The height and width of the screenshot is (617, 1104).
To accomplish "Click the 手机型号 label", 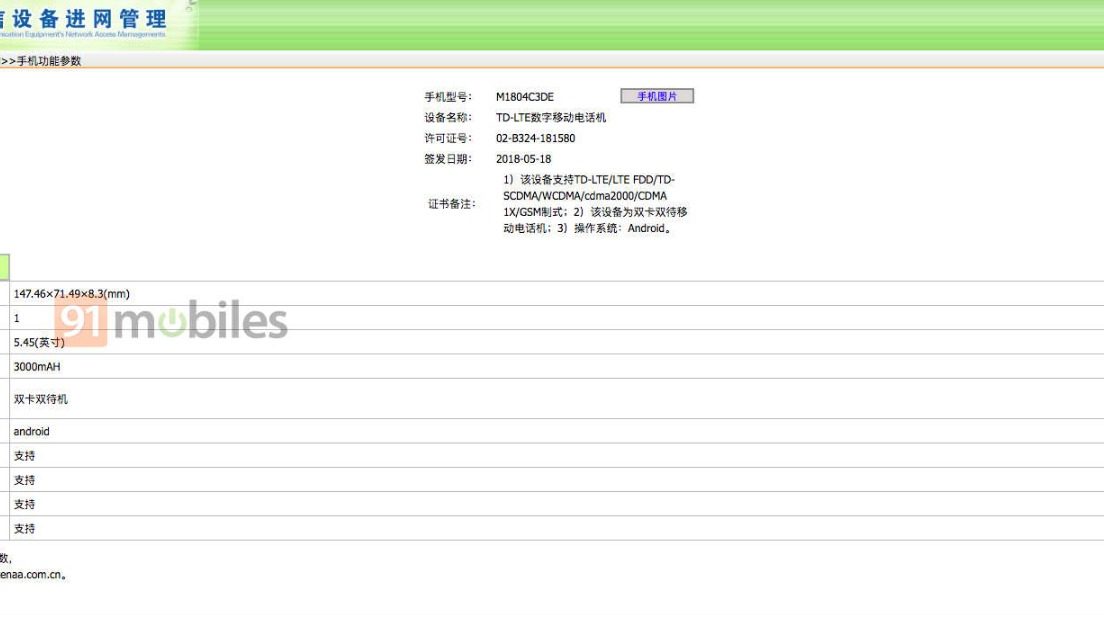I will [448, 97].
